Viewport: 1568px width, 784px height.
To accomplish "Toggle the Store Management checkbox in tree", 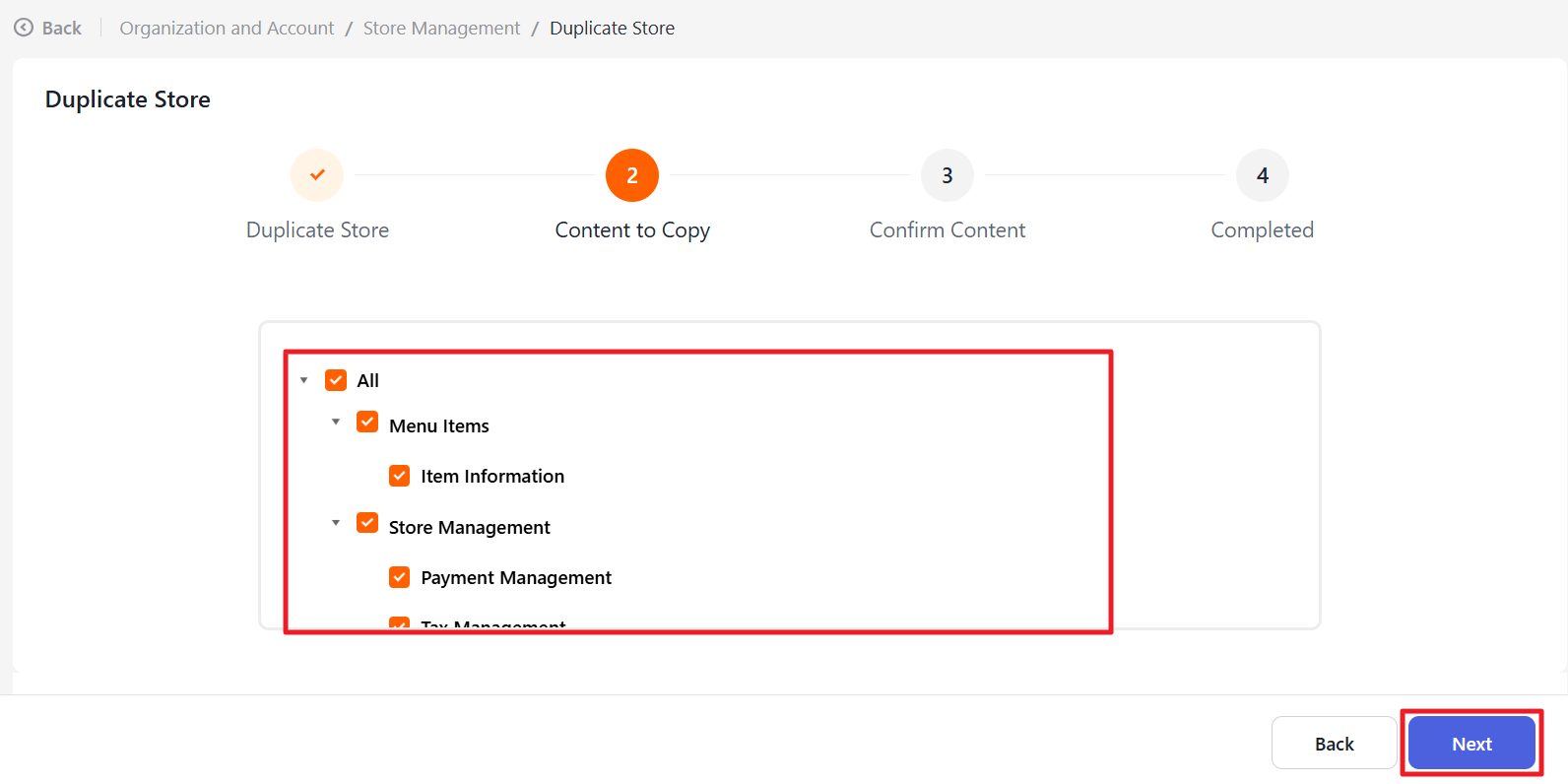I will pyautogui.click(x=367, y=523).
